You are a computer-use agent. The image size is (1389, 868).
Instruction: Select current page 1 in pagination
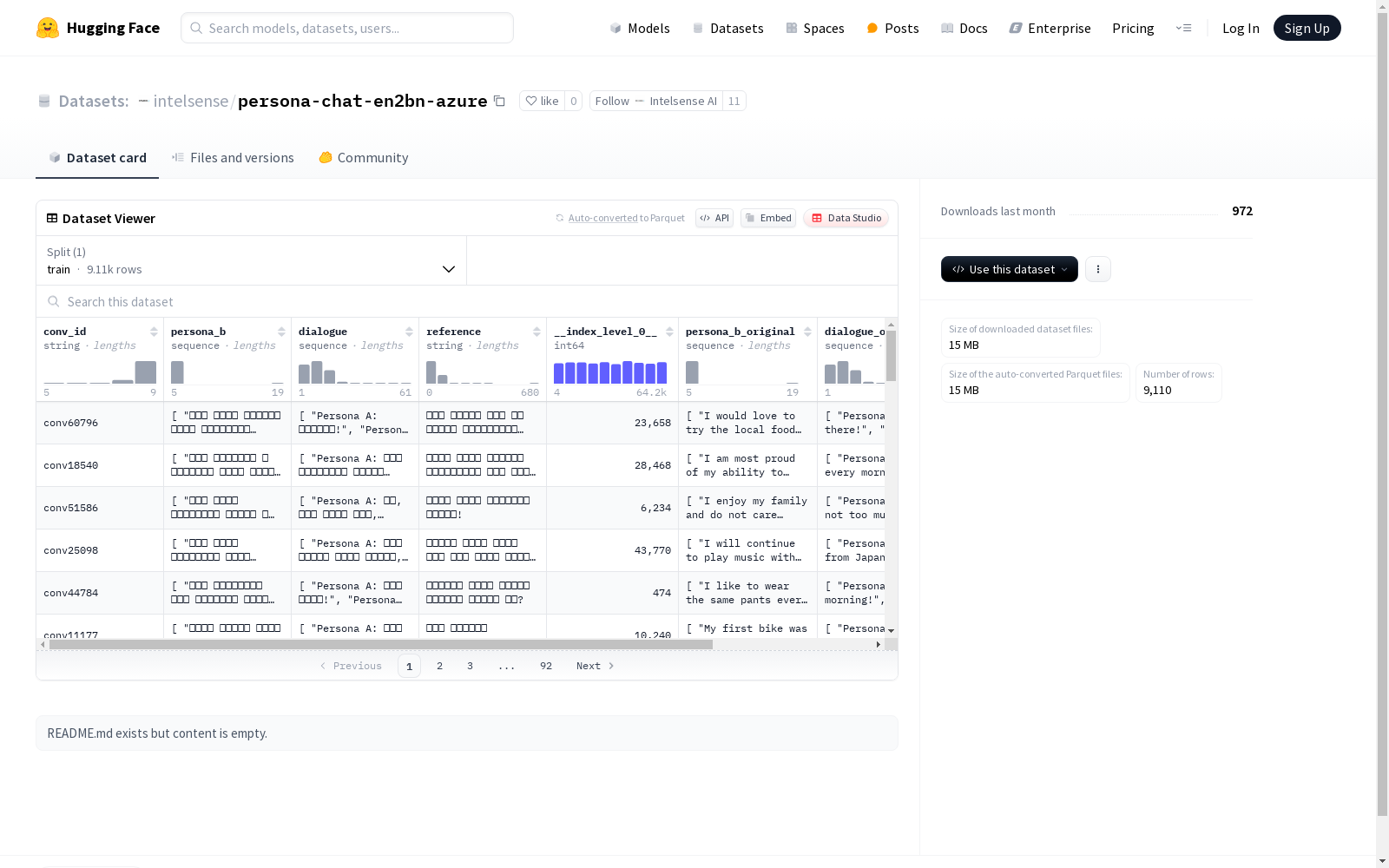(410, 666)
